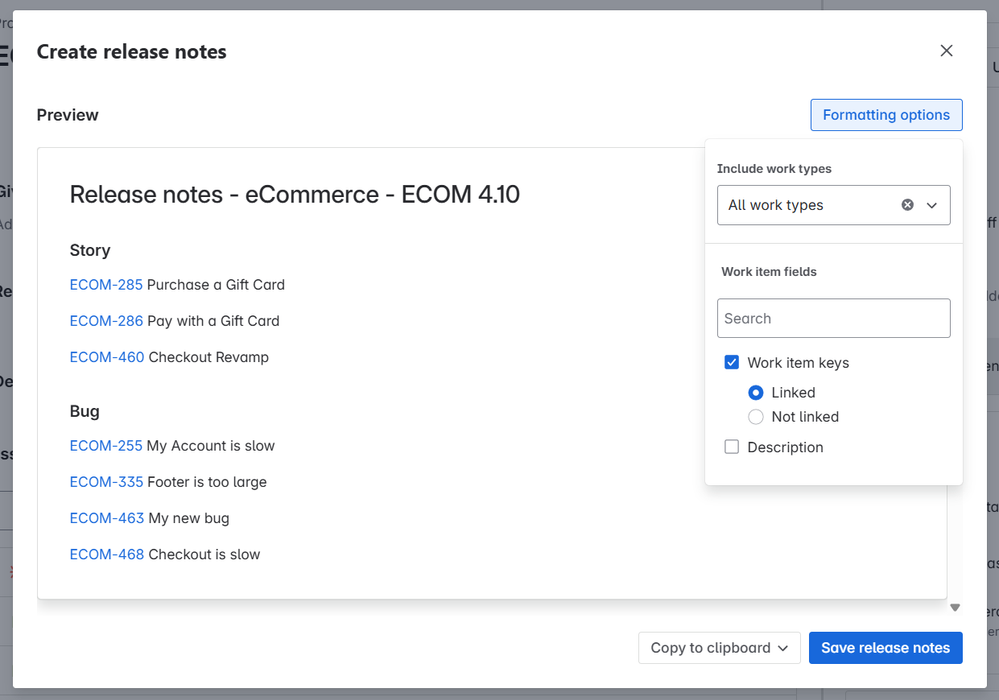Select the Not linked radio option
The width and height of the screenshot is (999, 700).
[756, 417]
